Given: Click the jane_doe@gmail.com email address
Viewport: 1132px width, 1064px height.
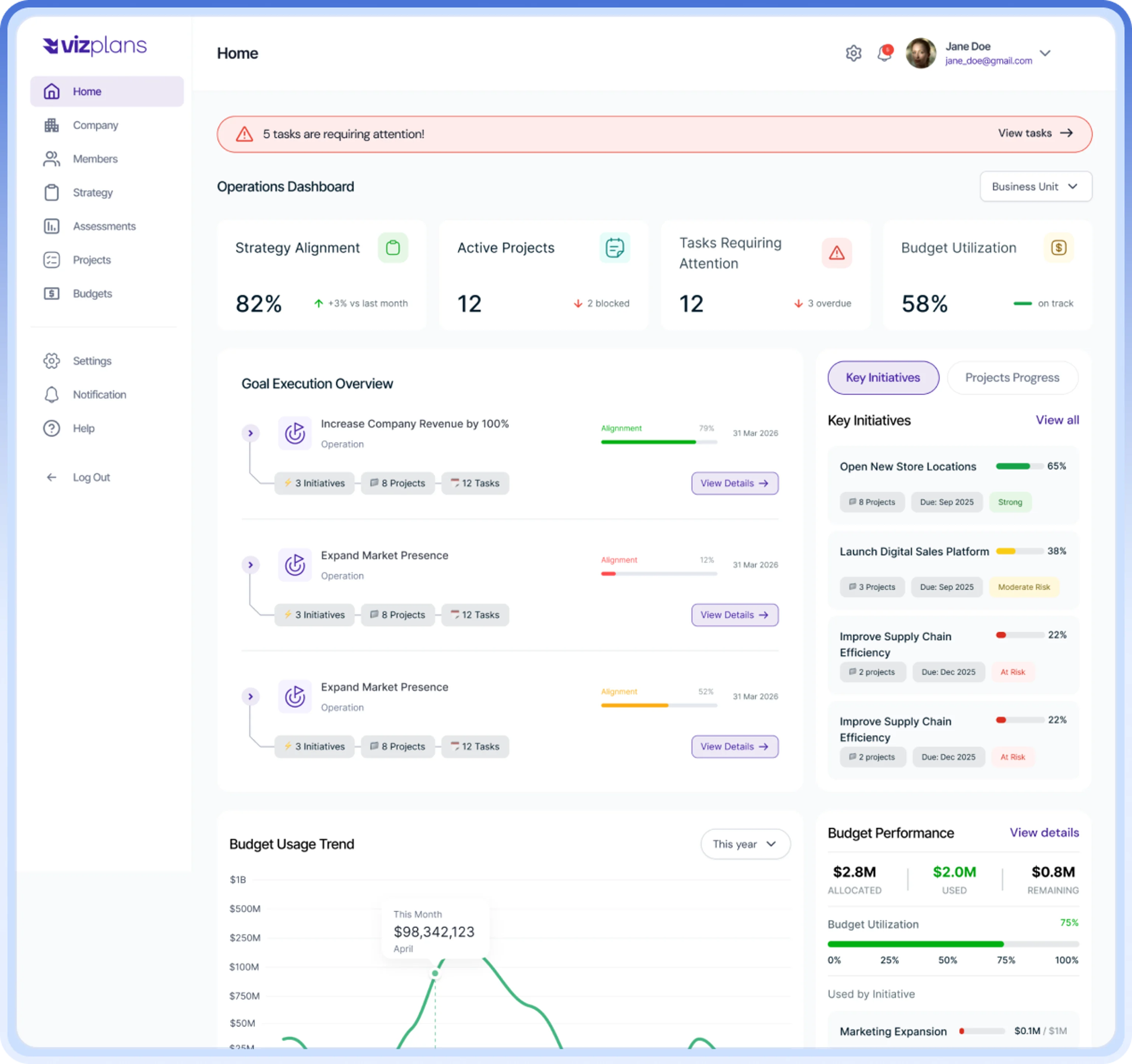Looking at the screenshot, I should (989, 60).
